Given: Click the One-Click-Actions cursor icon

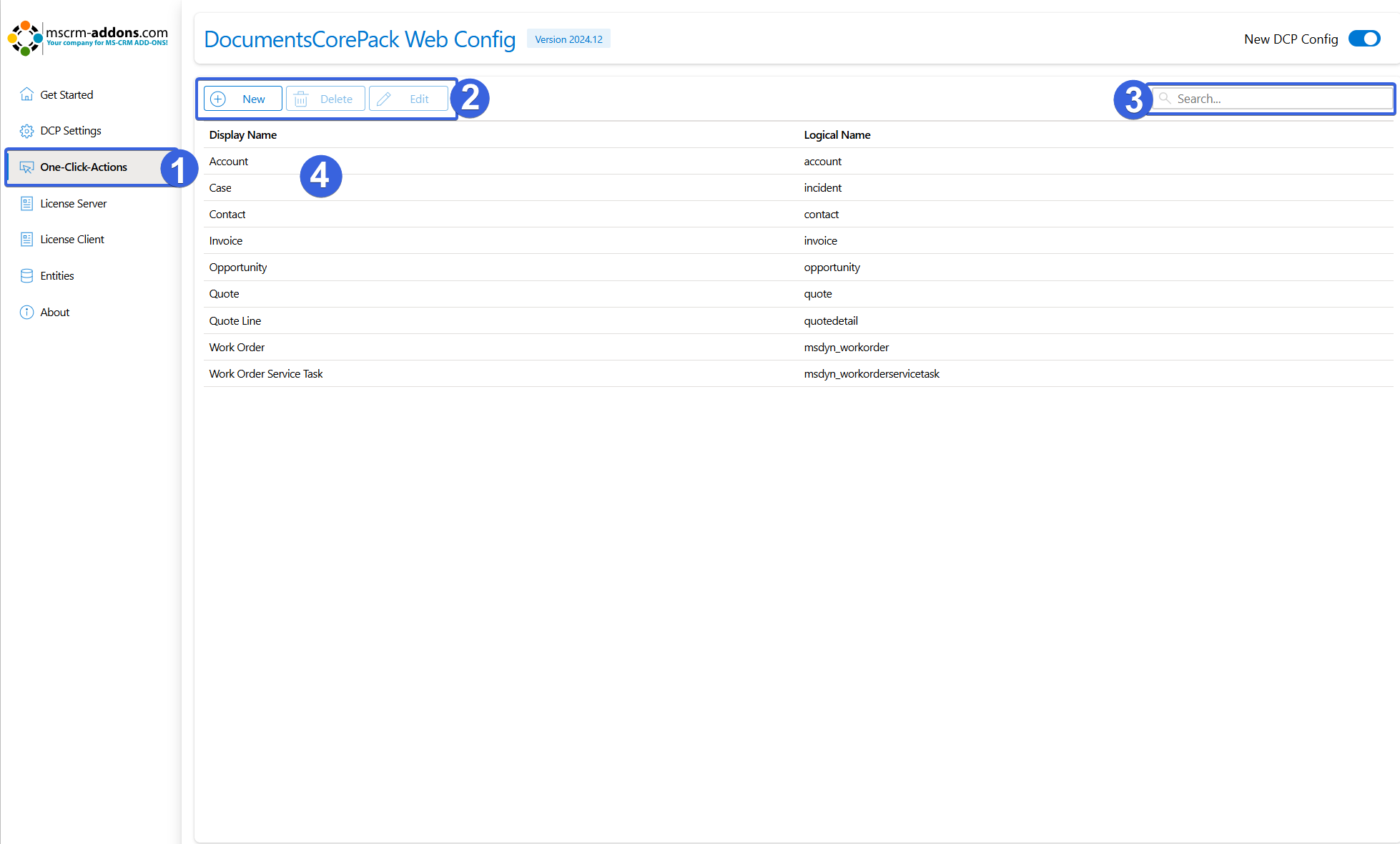Looking at the screenshot, I should (x=26, y=167).
